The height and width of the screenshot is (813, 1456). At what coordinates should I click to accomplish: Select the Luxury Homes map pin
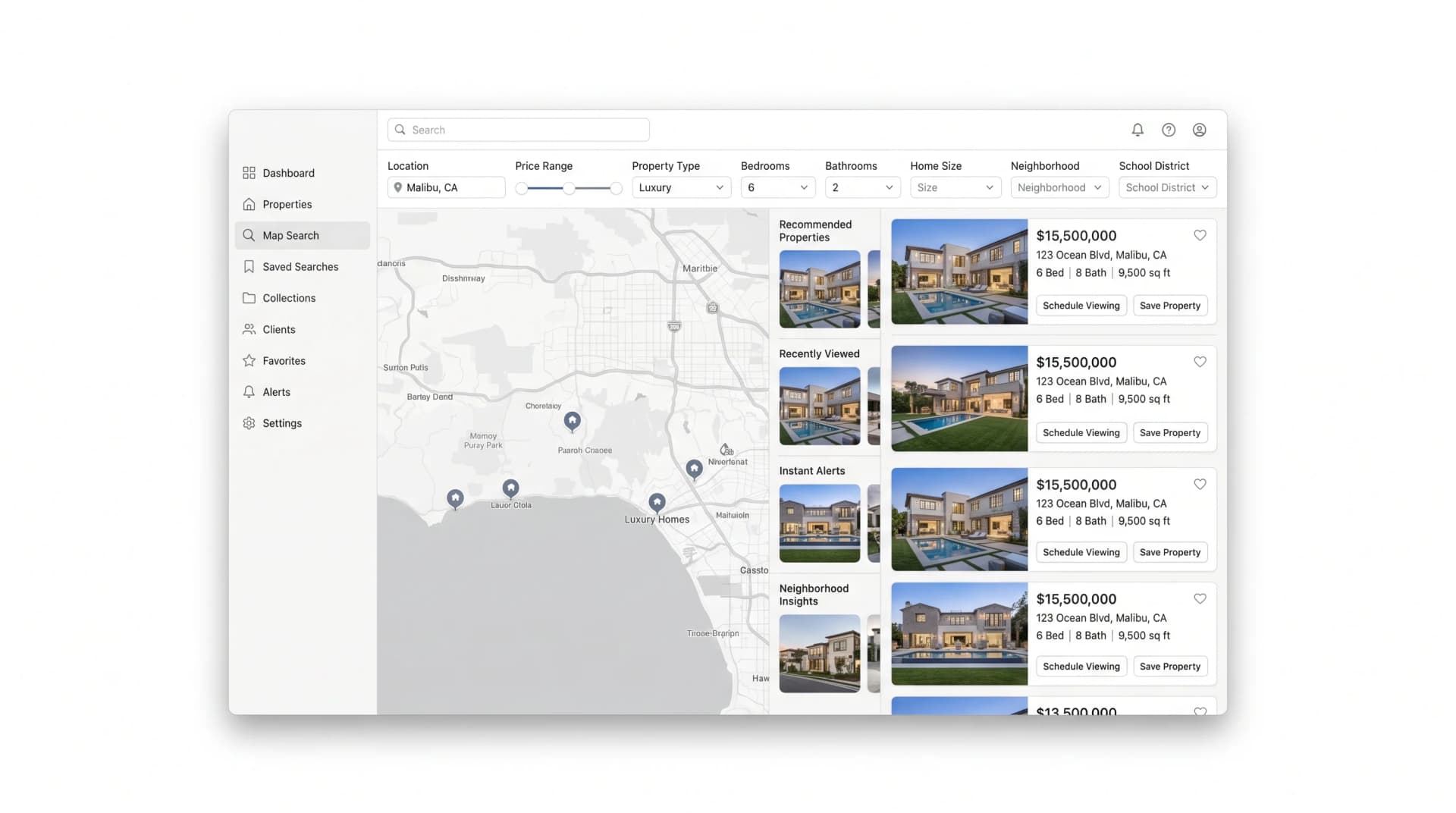point(657,502)
